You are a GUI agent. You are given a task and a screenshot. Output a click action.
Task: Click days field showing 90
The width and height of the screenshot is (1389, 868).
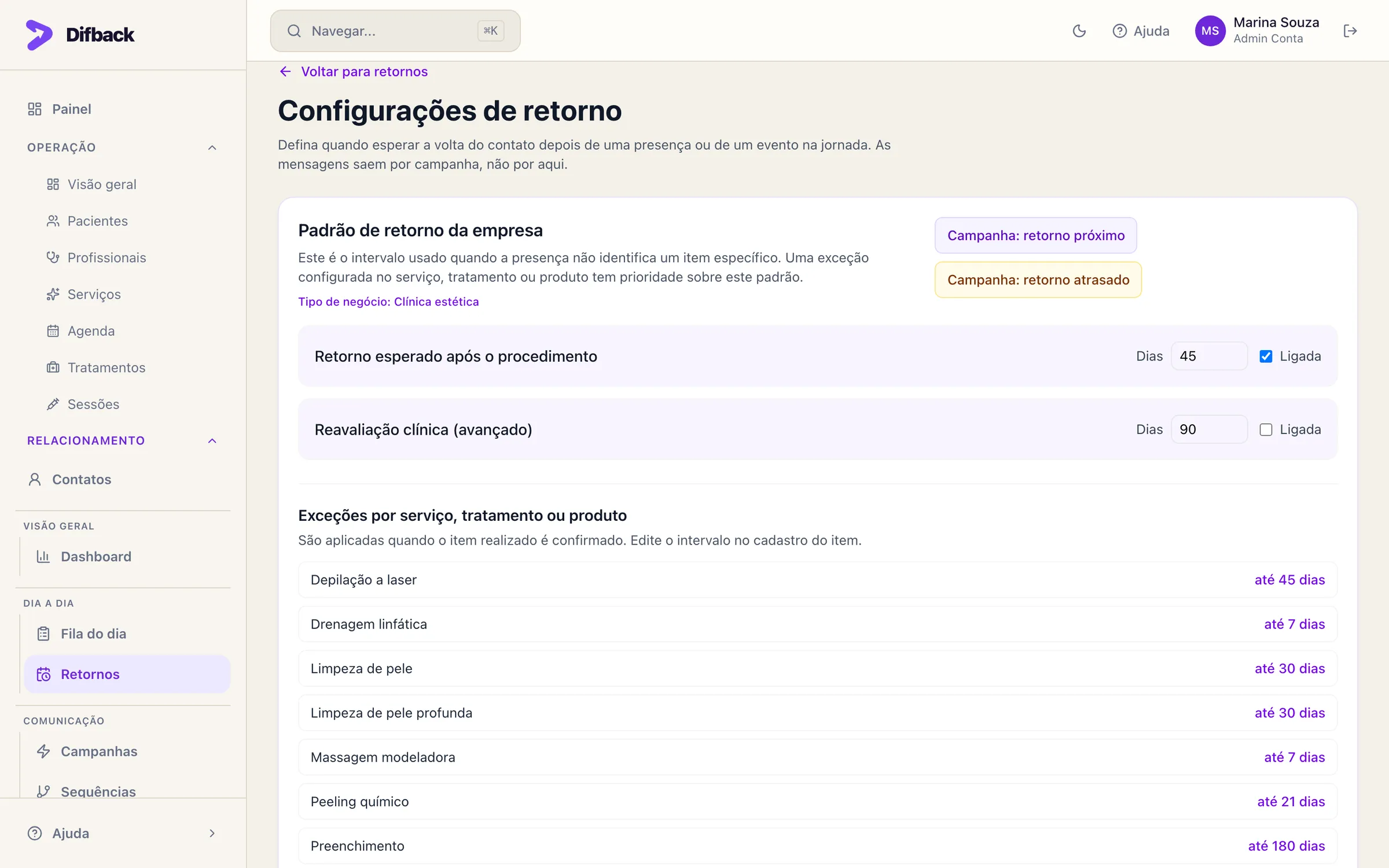[x=1209, y=429]
